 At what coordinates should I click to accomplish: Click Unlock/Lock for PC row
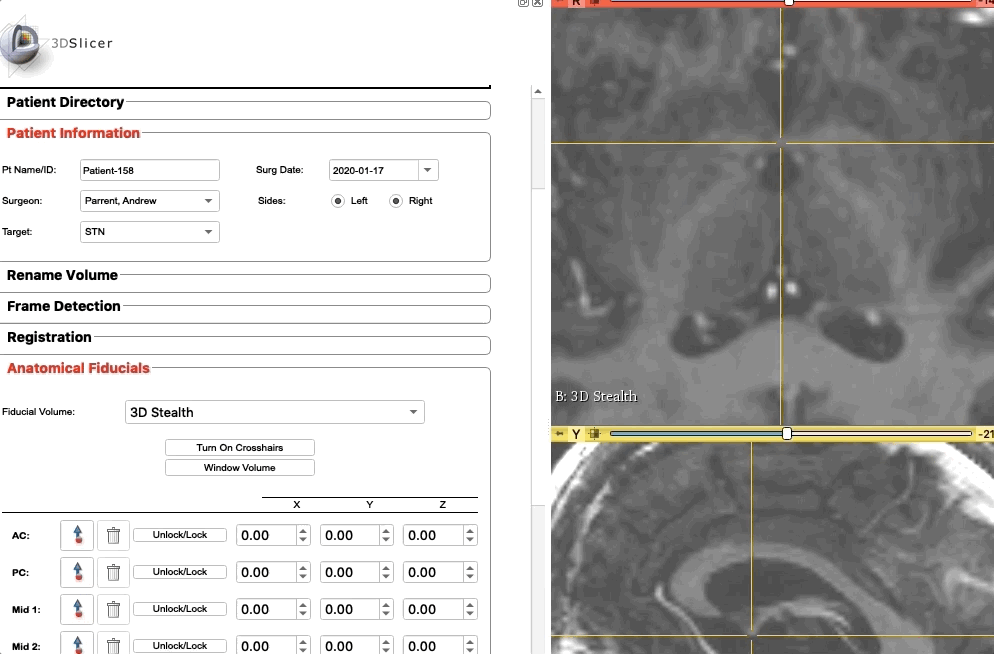pos(179,572)
